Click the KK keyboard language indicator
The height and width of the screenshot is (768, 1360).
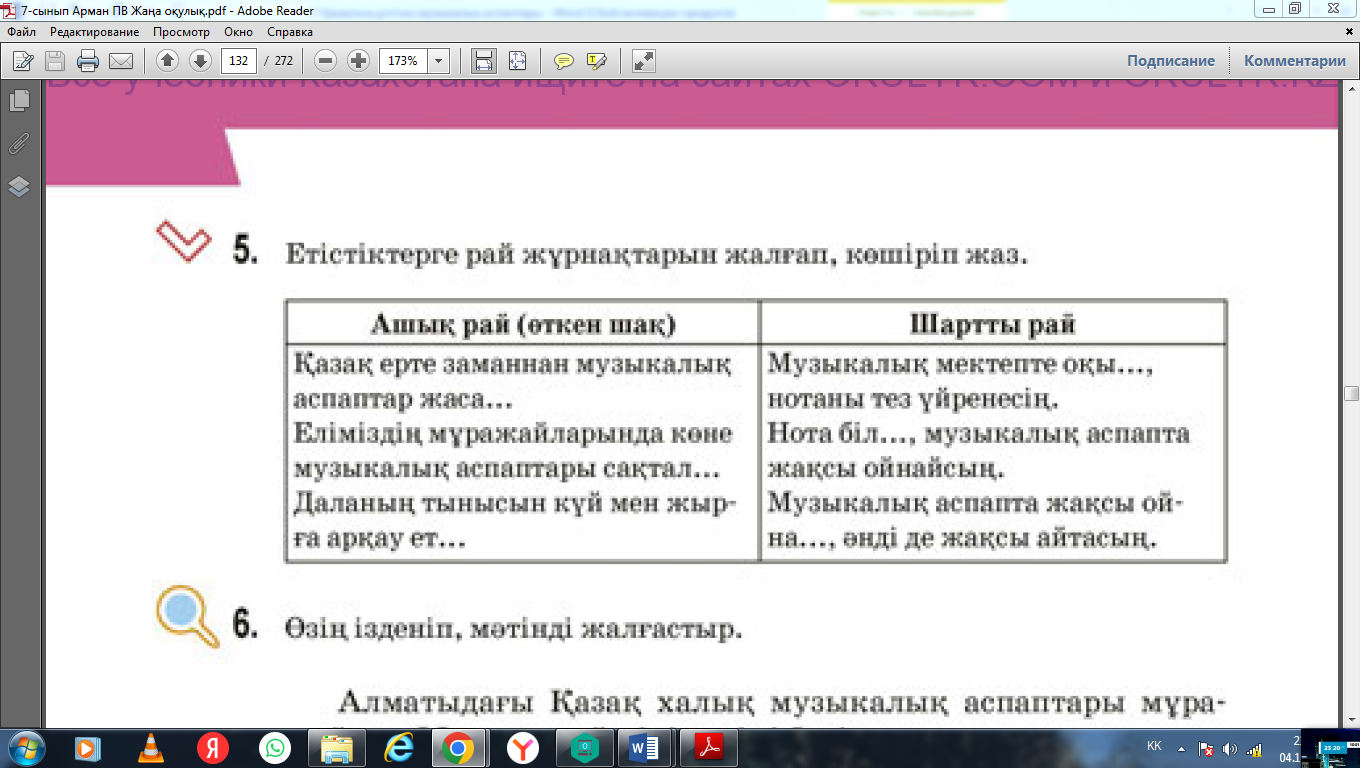click(x=1154, y=747)
